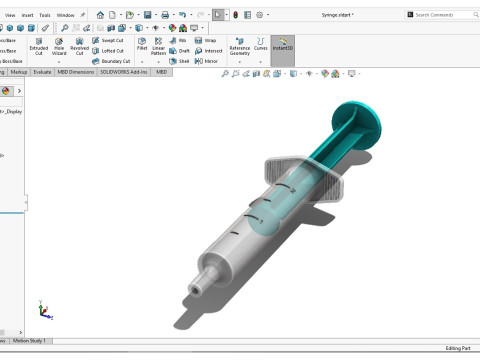480x360 pixels.
Task: Click Apply Scene icon in the heads-up toolbar
Action: coord(335,74)
